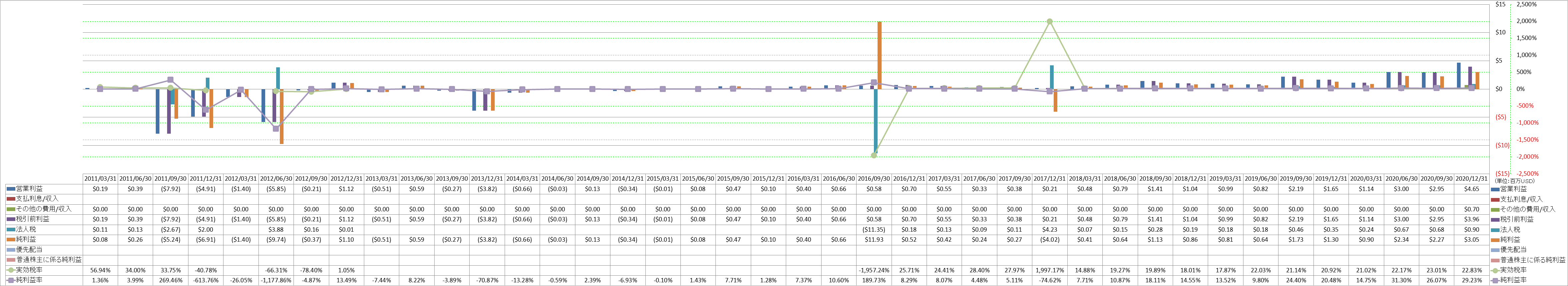Select the $3.05 net income cell
Viewport: 1568px width, 286px height.
pos(1472,240)
